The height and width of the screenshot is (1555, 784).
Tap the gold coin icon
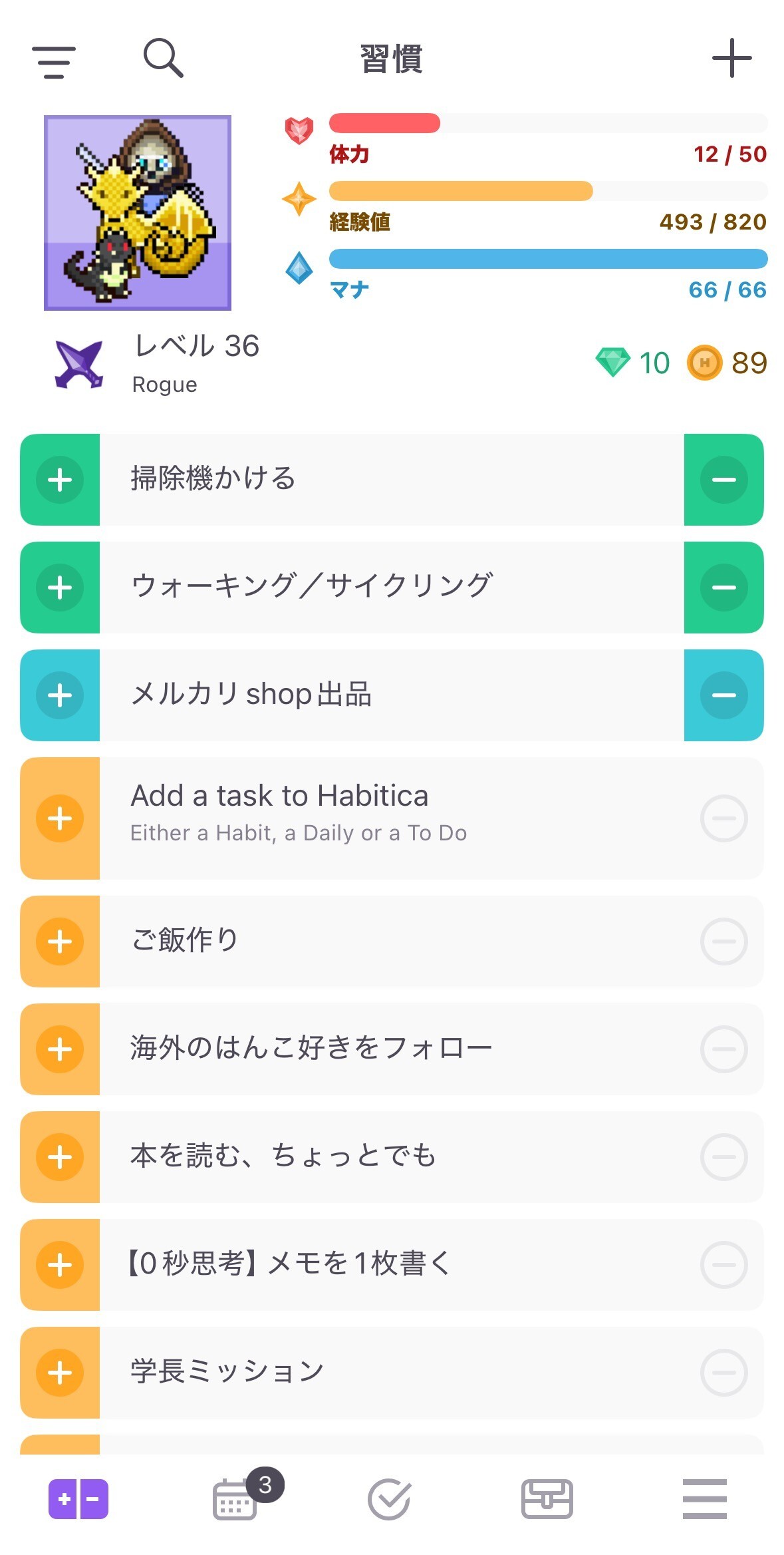(704, 363)
